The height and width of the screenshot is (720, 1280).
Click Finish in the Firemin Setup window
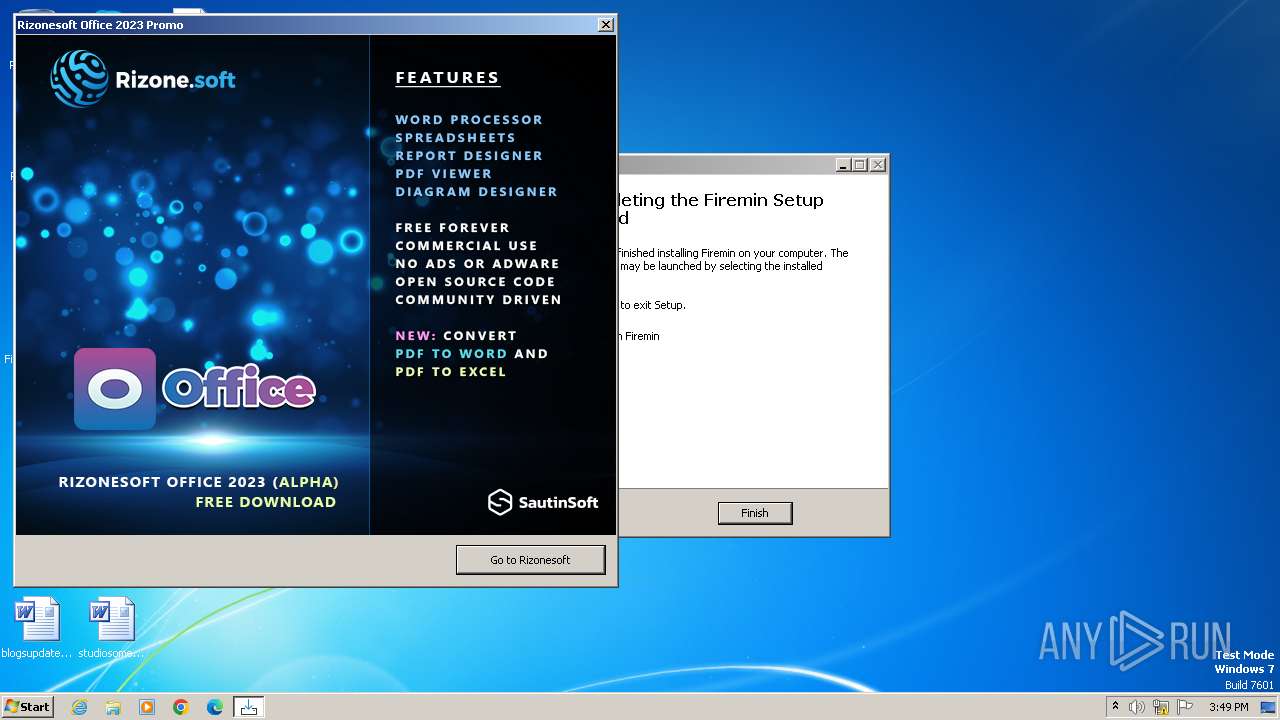(x=755, y=513)
